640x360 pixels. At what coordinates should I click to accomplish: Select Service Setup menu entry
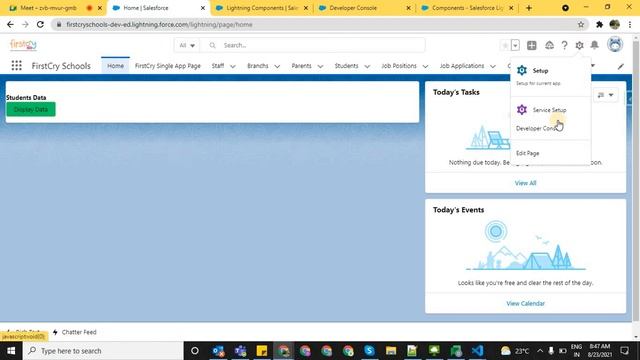point(550,110)
